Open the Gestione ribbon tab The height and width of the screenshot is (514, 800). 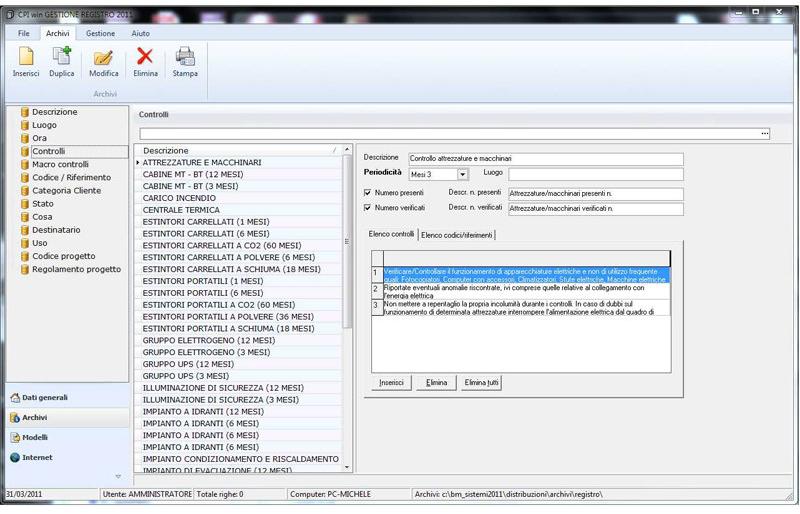coord(100,33)
